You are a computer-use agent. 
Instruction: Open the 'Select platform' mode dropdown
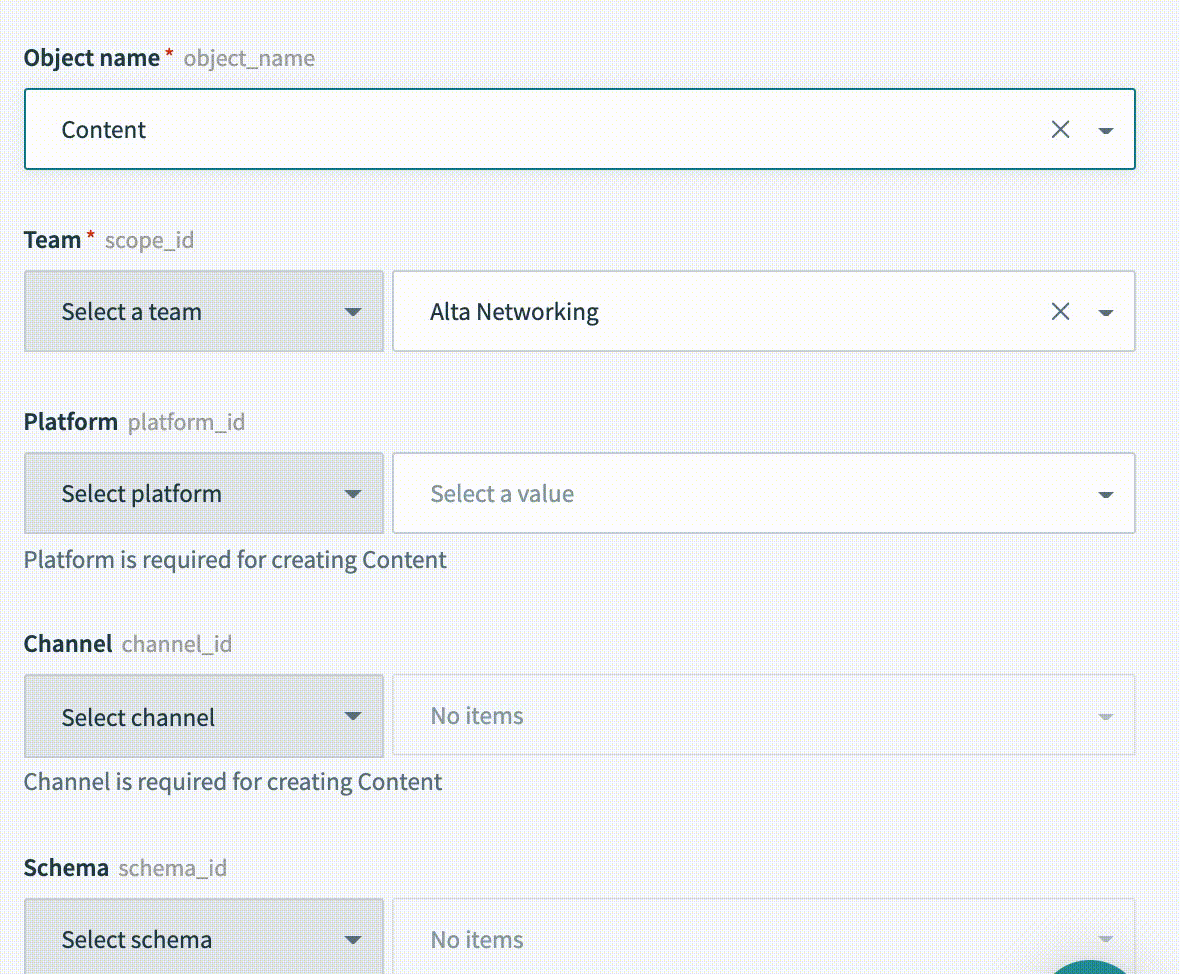tap(204, 494)
